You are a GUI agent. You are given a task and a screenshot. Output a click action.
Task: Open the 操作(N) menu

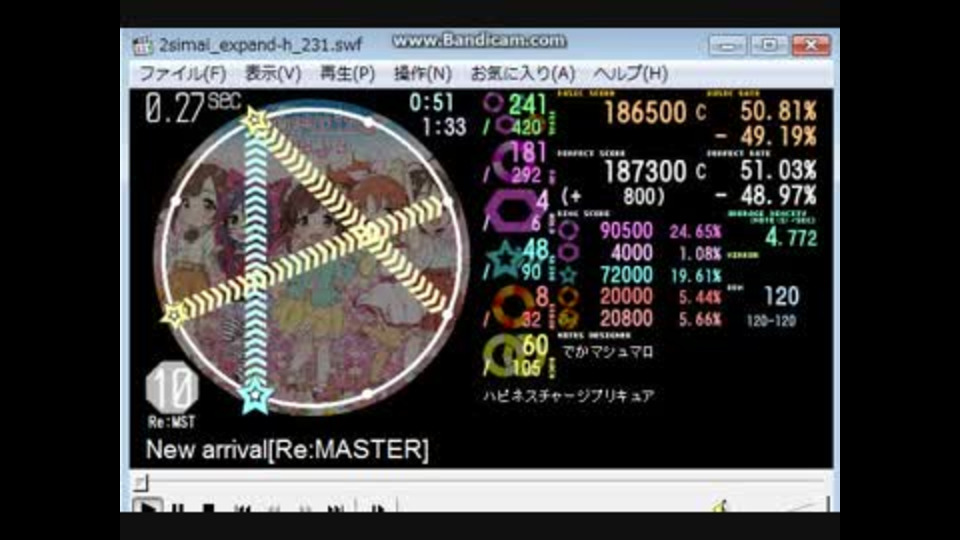(422, 74)
